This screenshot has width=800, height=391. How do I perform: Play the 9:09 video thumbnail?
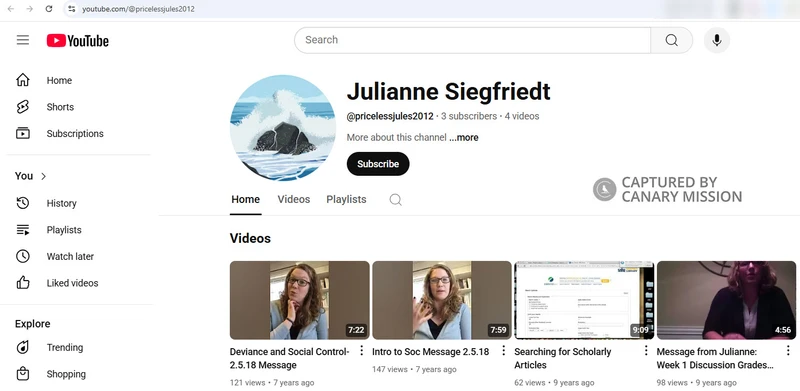tap(584, 300)
